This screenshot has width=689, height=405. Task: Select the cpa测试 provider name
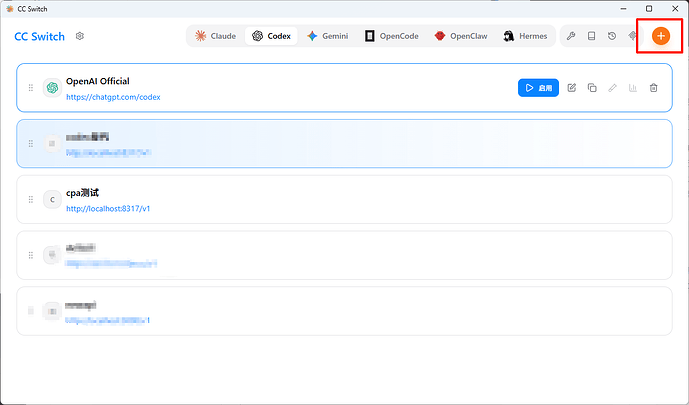tap(82, 193)
